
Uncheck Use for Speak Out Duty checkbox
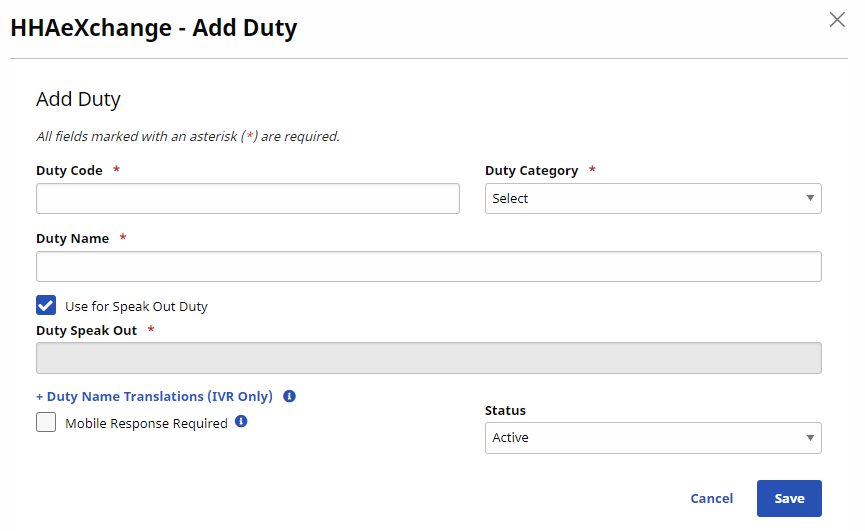pyautogui.click(x=46, y=306)
